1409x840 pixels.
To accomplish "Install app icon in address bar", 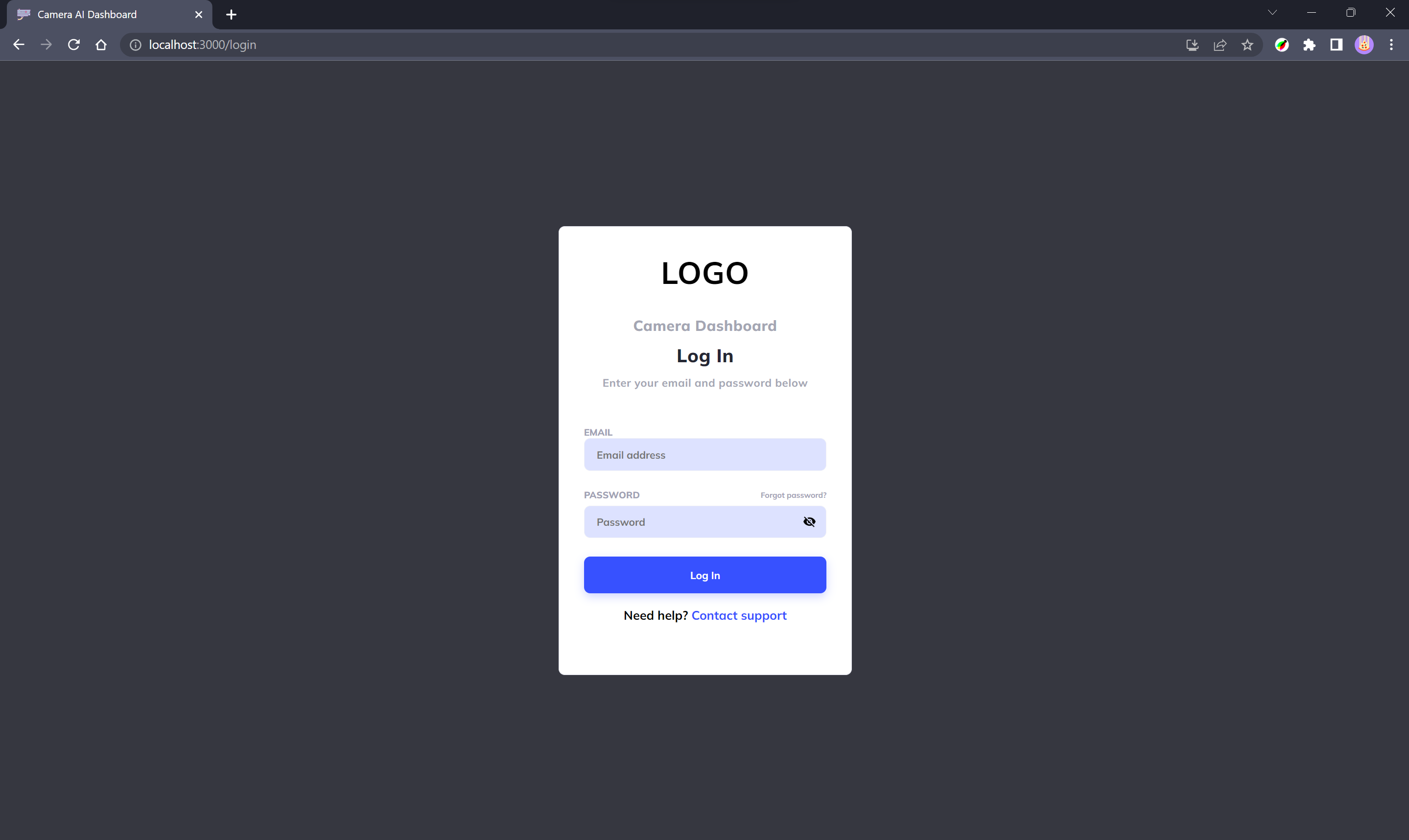I will (1192, 45).
